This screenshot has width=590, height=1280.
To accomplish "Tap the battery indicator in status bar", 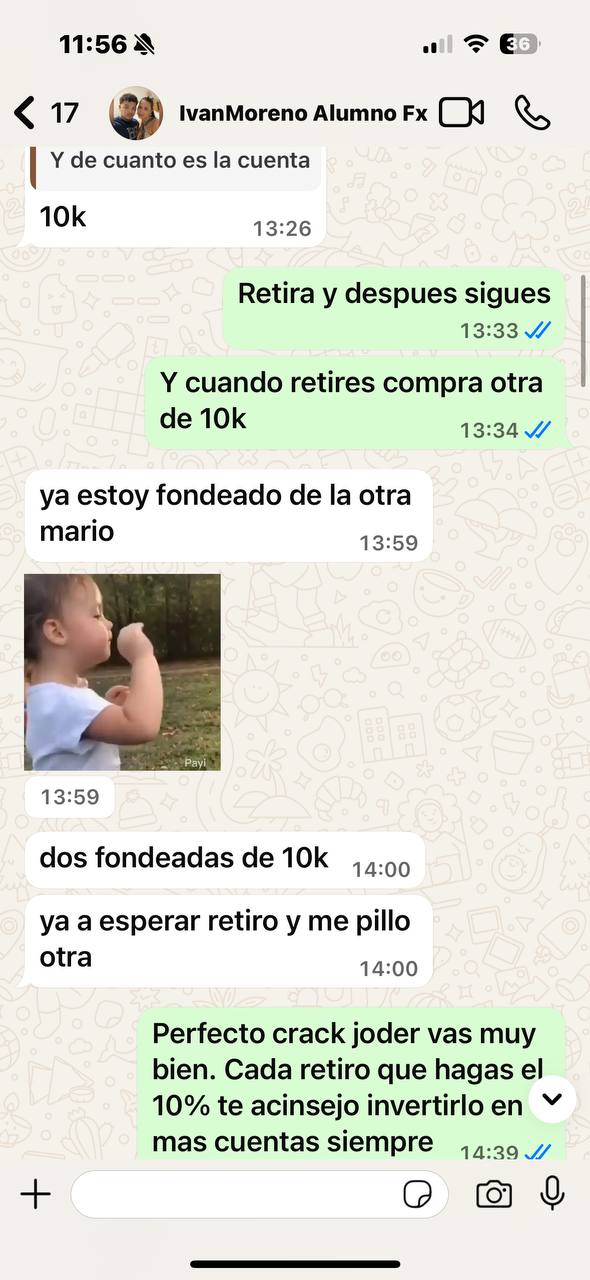I will [x=520, y=44].
